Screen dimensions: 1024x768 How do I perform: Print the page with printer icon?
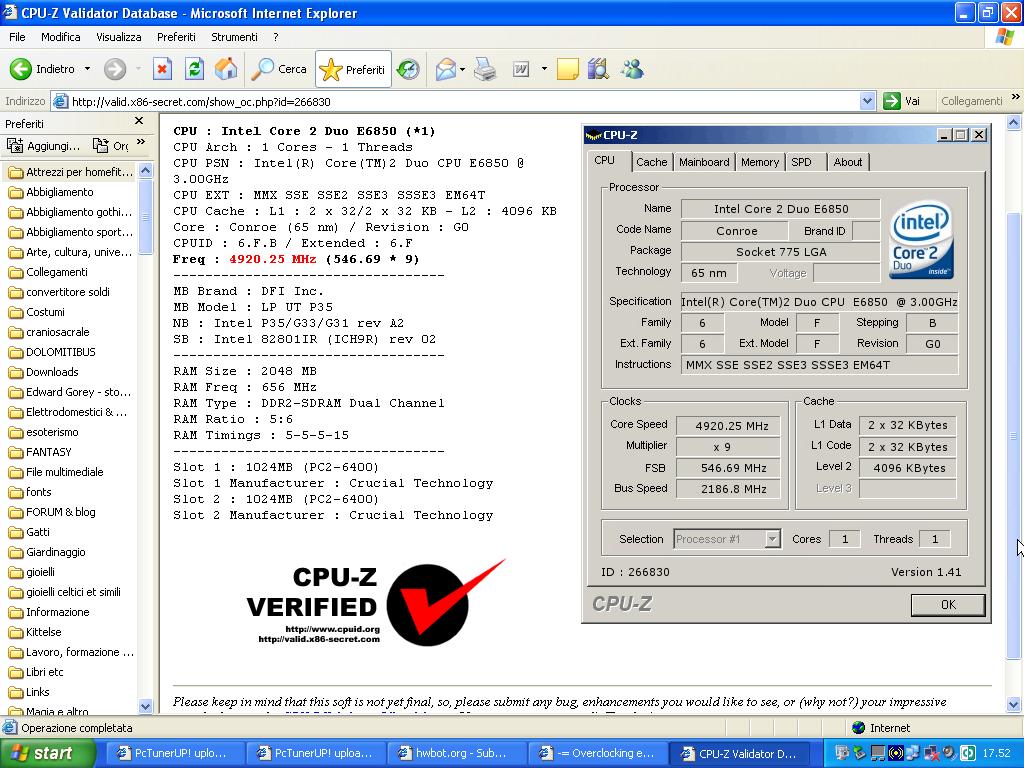(485, 69)
